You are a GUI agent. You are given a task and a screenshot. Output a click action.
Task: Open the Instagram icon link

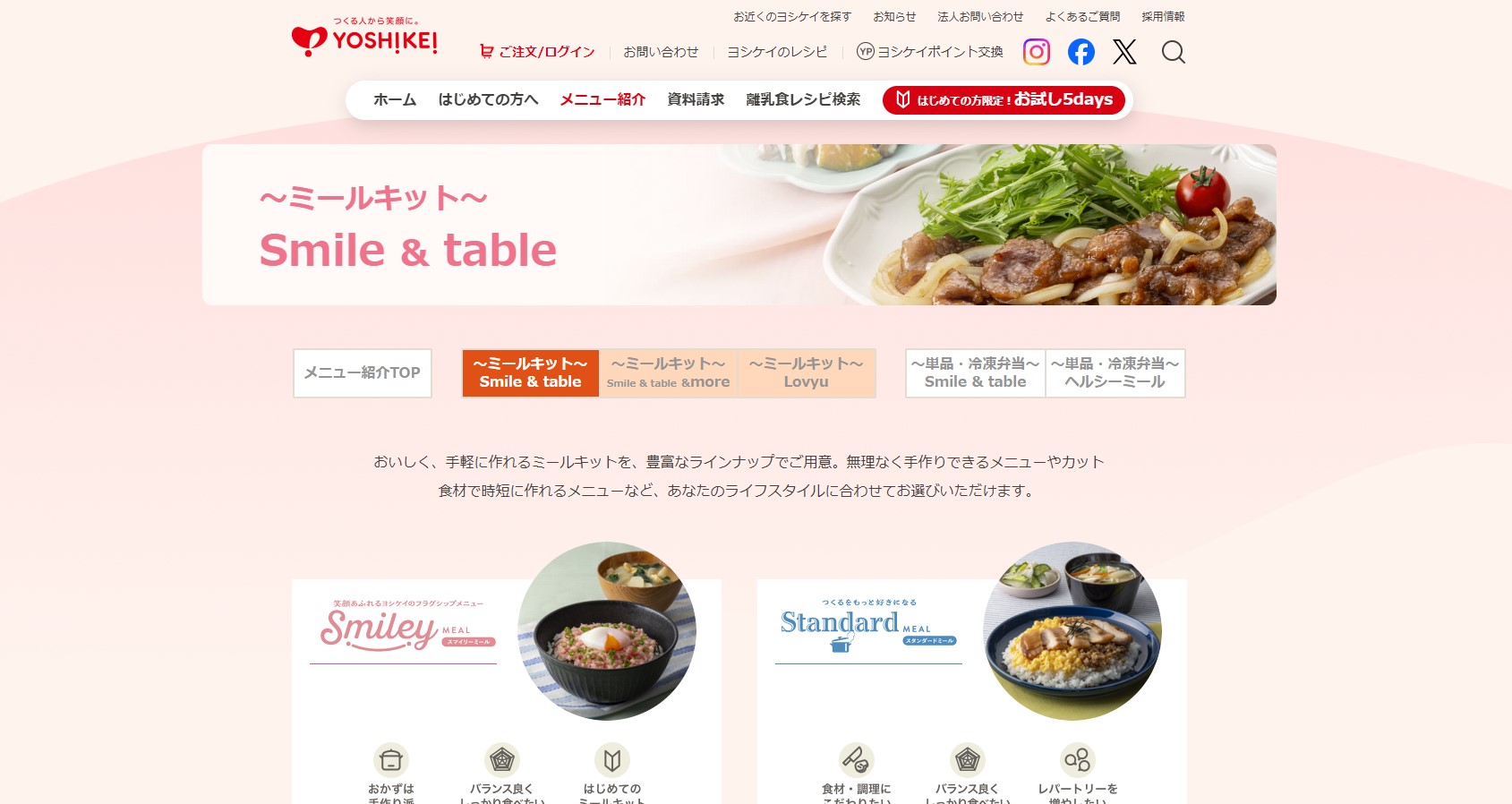point(1037,52)
